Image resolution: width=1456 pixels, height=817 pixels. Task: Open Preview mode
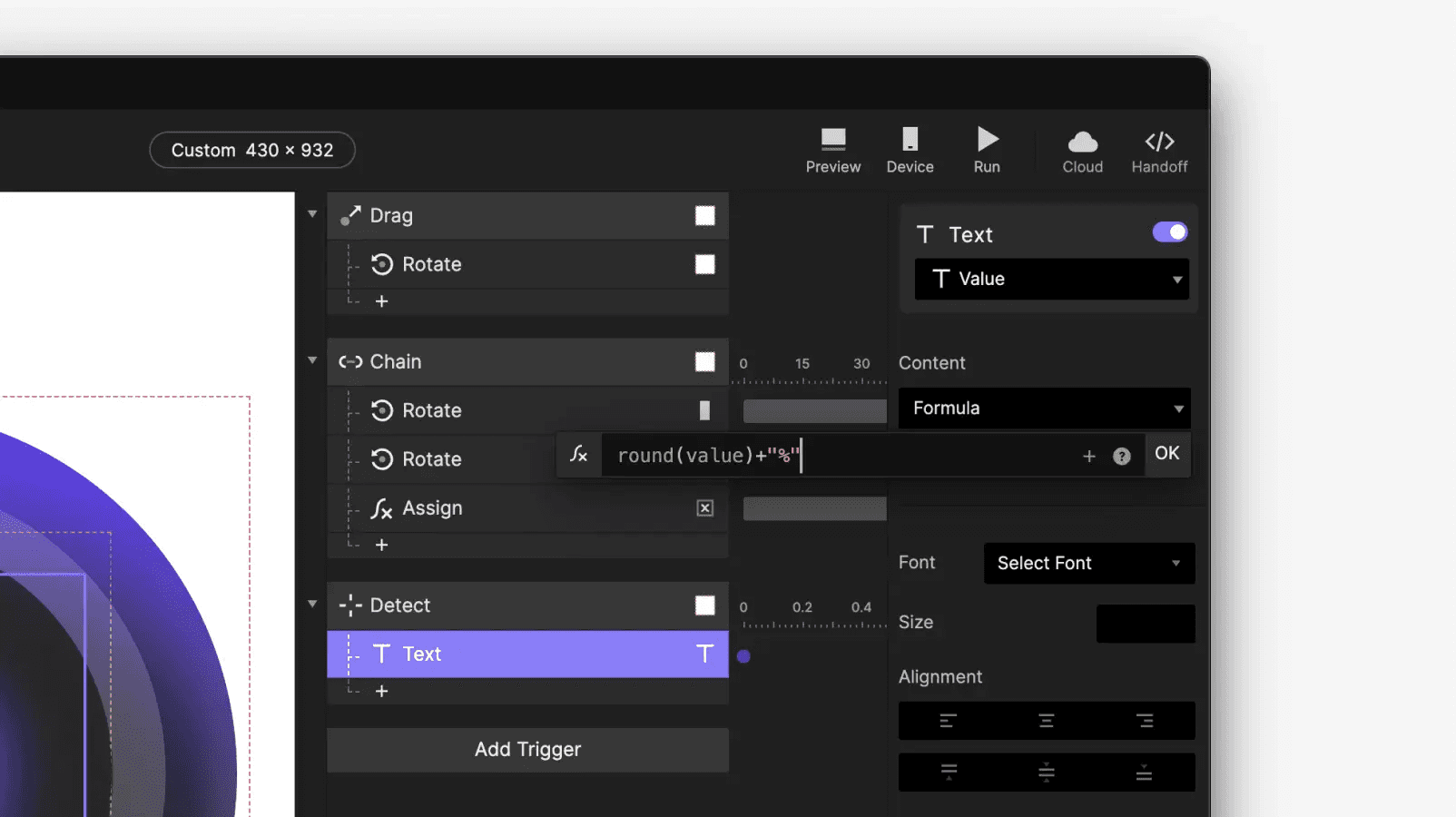(832, 151)
